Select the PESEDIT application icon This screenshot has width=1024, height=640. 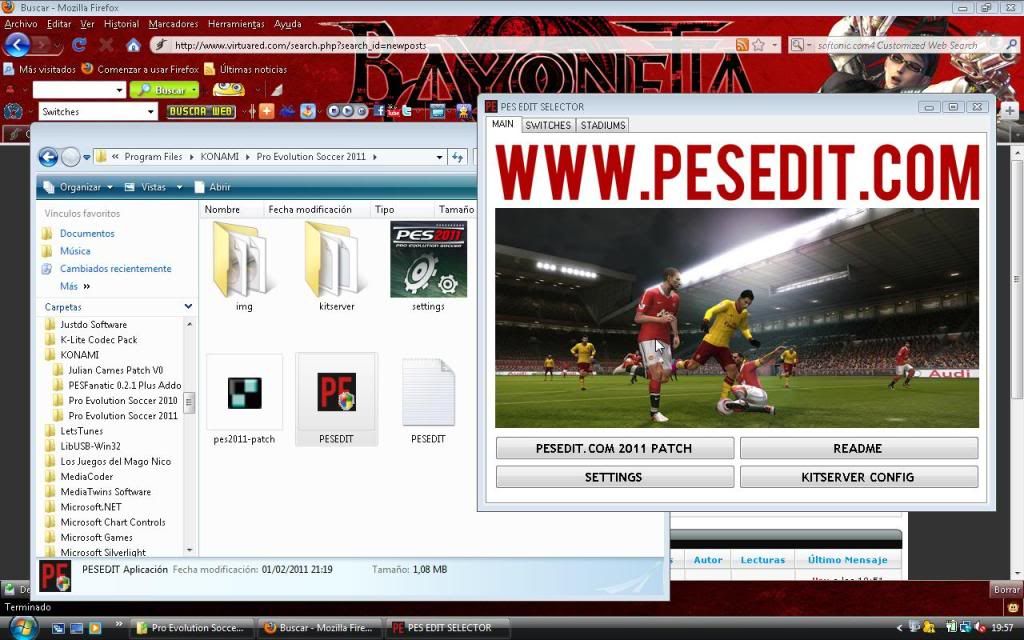click(336, 393)
